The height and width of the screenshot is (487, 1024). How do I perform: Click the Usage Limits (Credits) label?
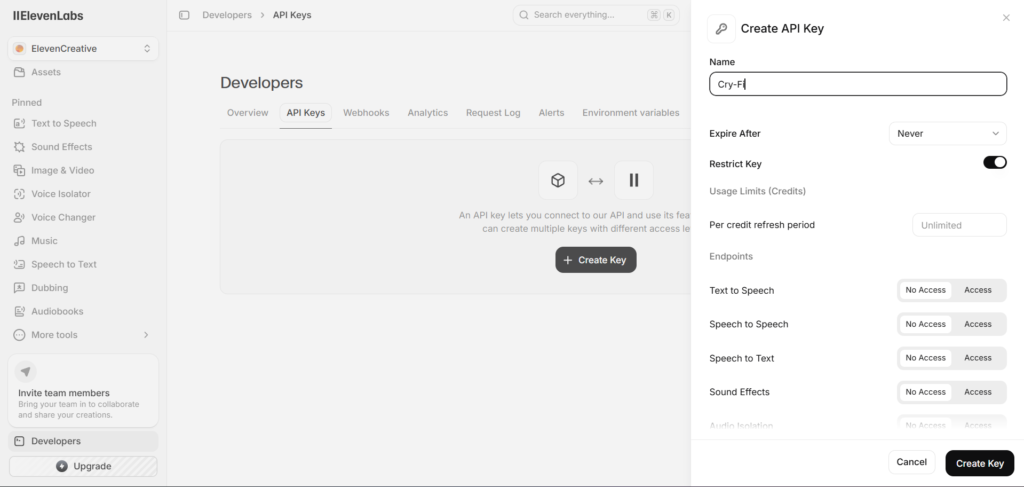click(x=758, y=191)
